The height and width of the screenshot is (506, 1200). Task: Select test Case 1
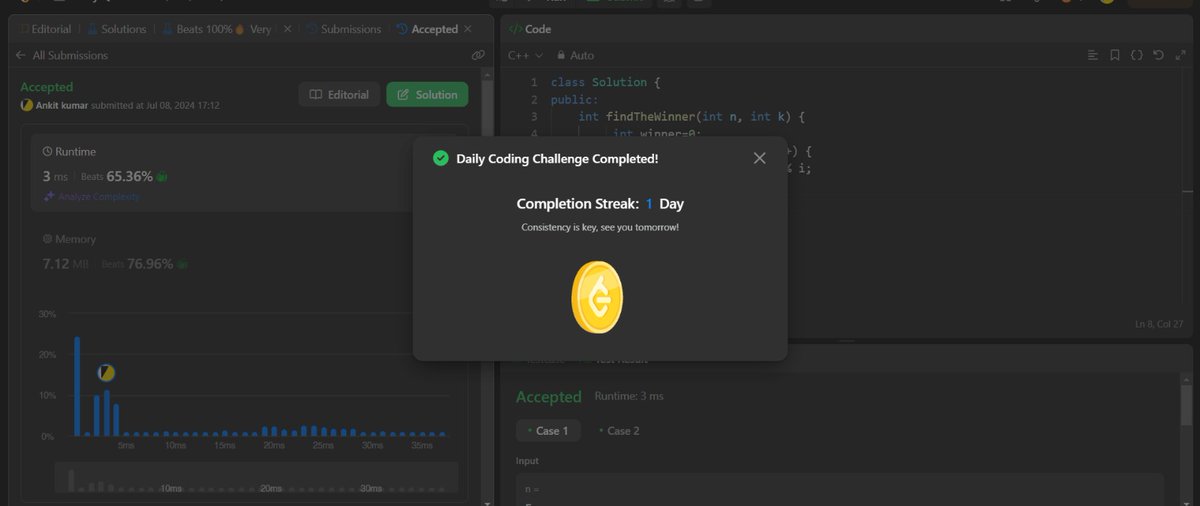click(548, 430)
